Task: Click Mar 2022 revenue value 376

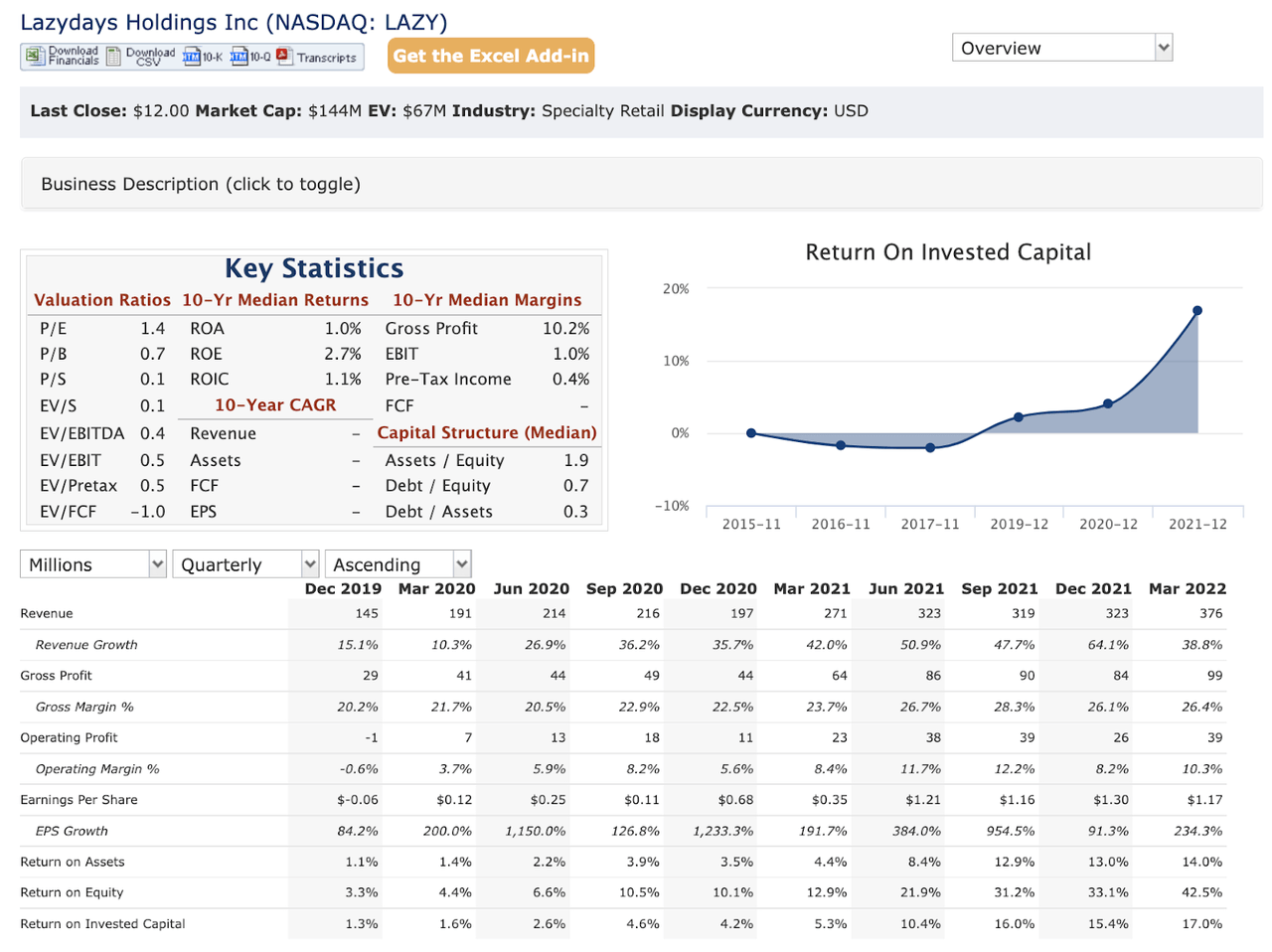Action: pyautogui.click(x=1210, y=613)
